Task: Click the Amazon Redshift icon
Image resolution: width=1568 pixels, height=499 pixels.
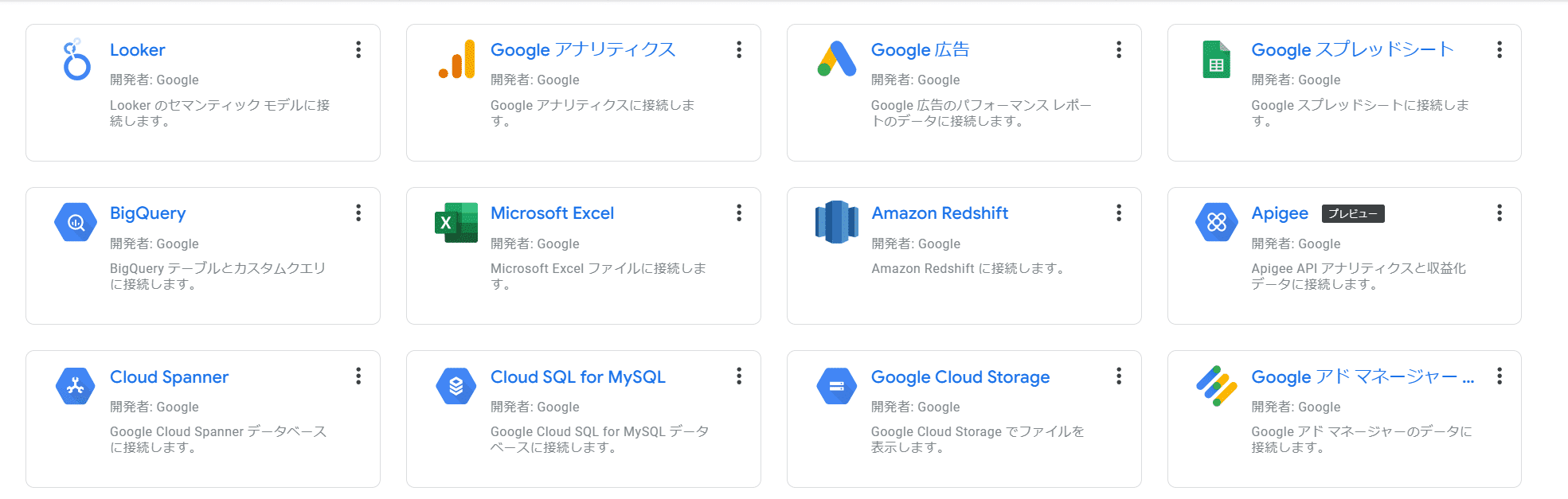Action: (x=837, y=222)
